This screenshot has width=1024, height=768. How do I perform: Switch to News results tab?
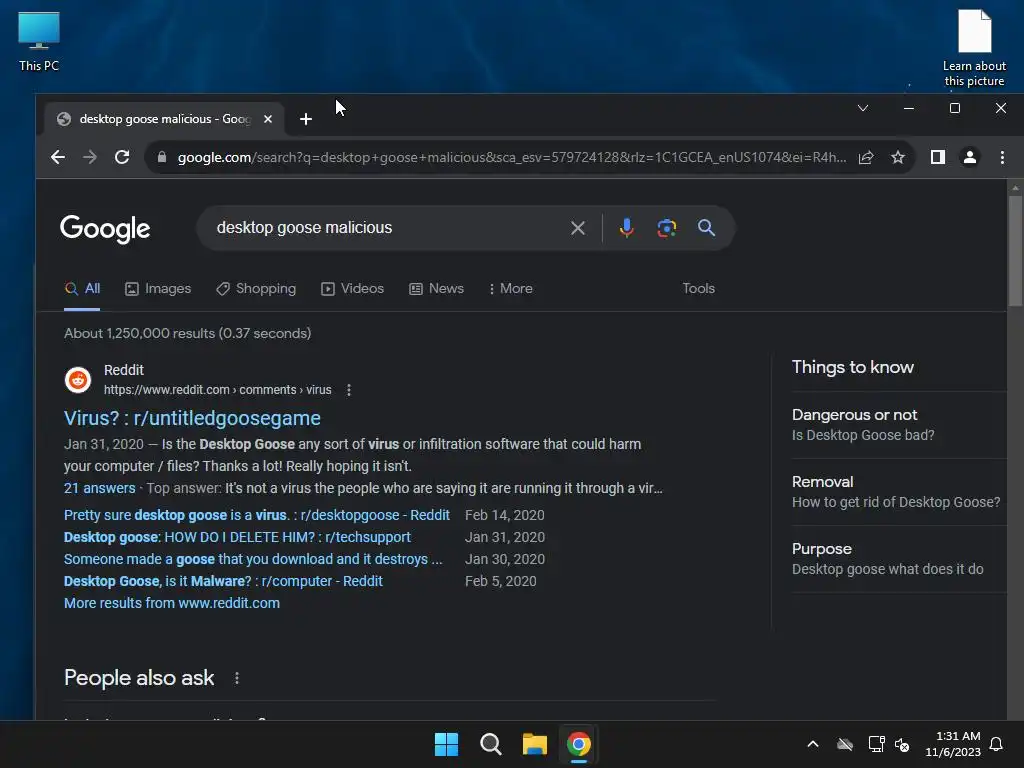click(436, 289)
